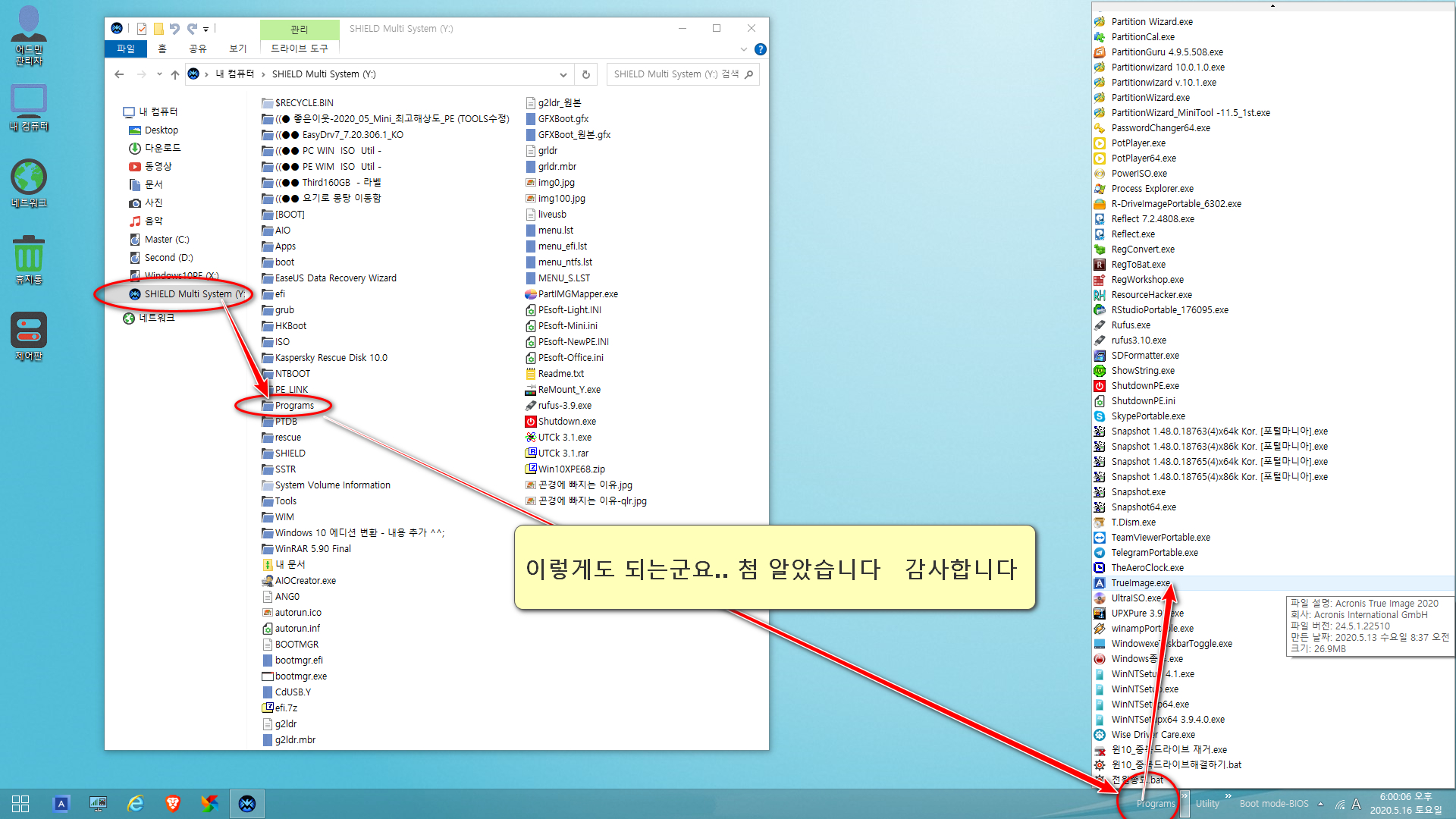Expand the ribbon chevron
Viewport: 1456px width, 819px height.
(743, 49)
